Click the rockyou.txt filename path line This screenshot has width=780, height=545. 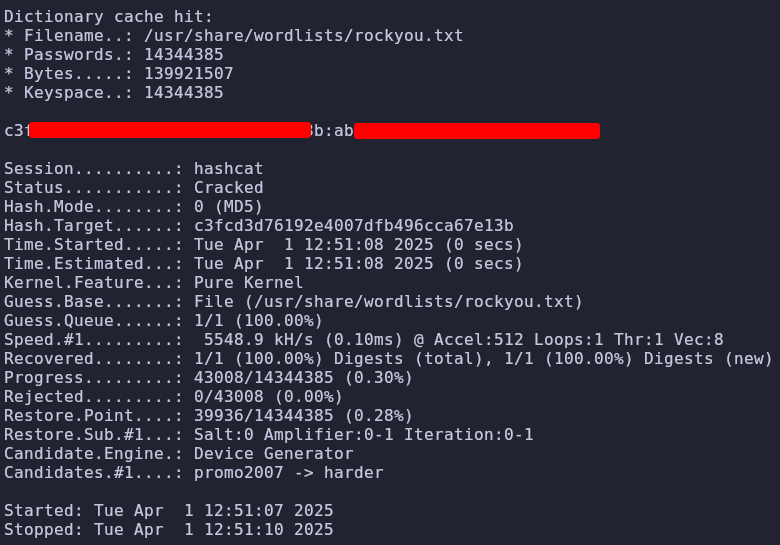234,36
